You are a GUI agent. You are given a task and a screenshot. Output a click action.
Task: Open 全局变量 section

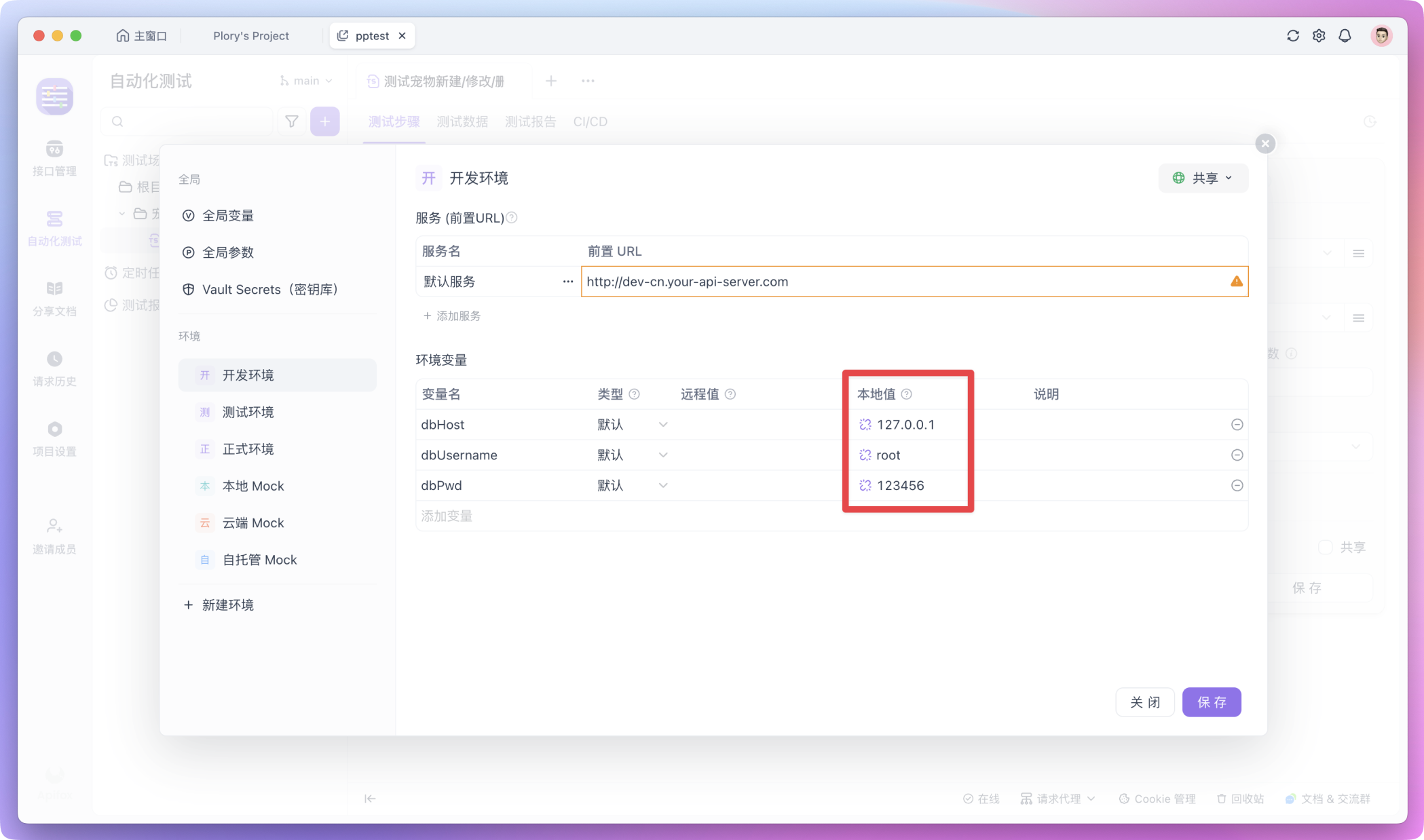click(228, 216)
